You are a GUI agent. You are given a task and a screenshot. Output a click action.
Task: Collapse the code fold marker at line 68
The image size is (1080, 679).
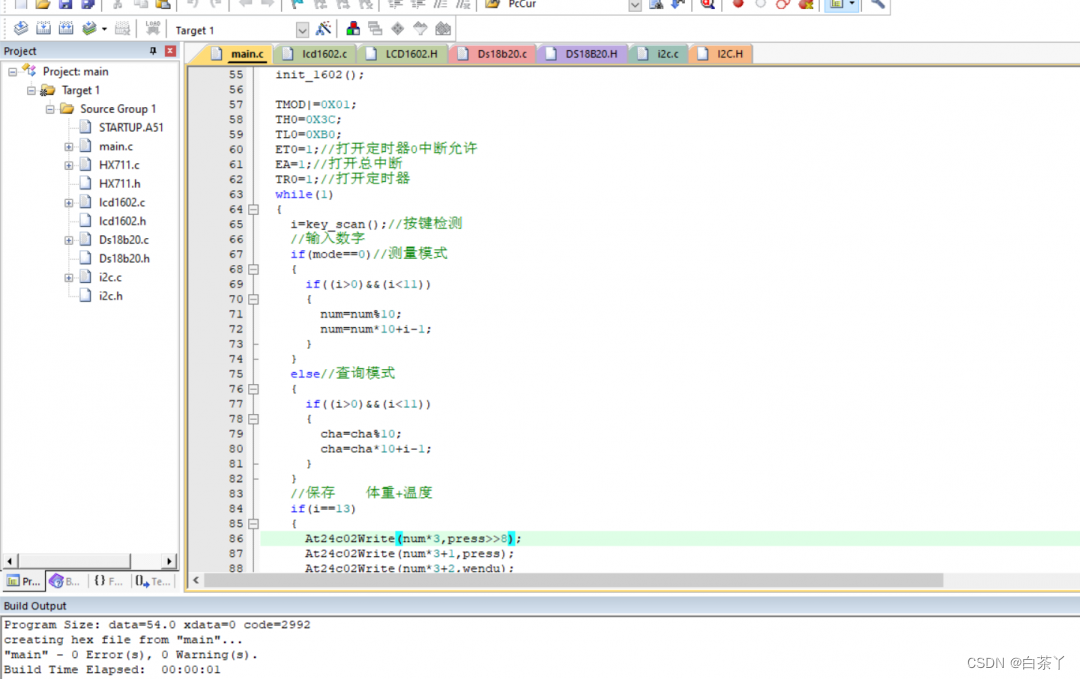(x=253, y=269)
